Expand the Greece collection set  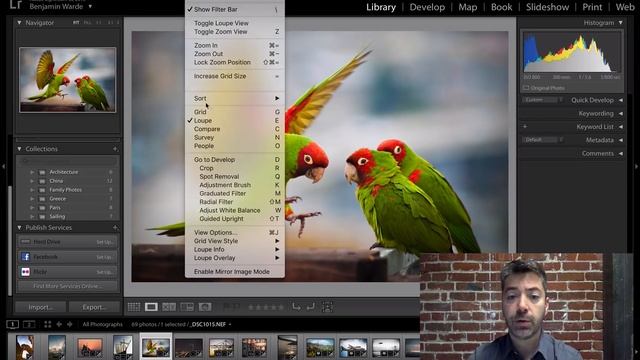(32, 199)
